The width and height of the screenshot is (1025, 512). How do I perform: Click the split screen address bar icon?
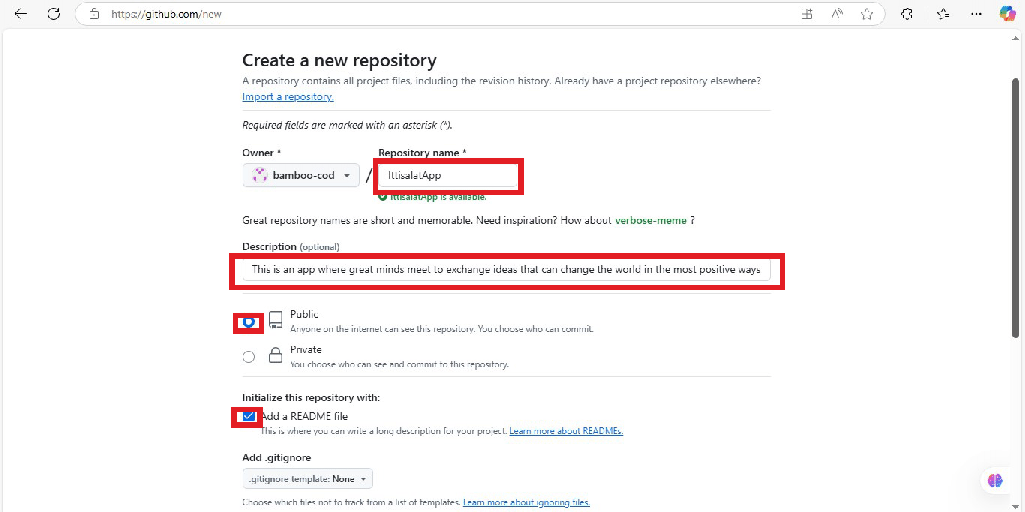tap(808, 14)
